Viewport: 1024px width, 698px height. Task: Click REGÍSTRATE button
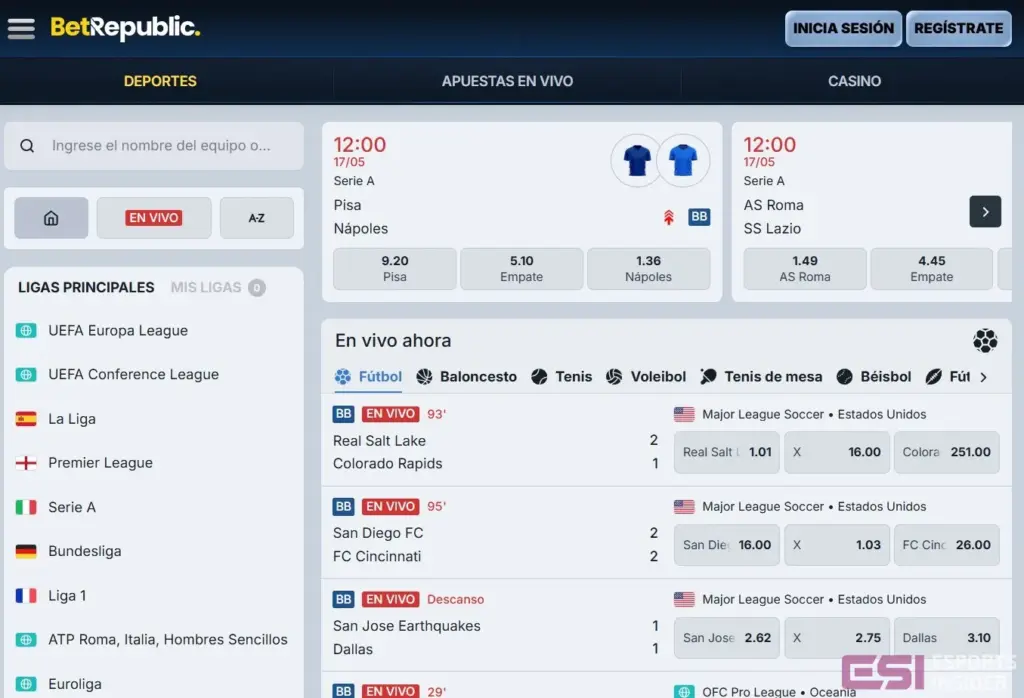(959, 28)
